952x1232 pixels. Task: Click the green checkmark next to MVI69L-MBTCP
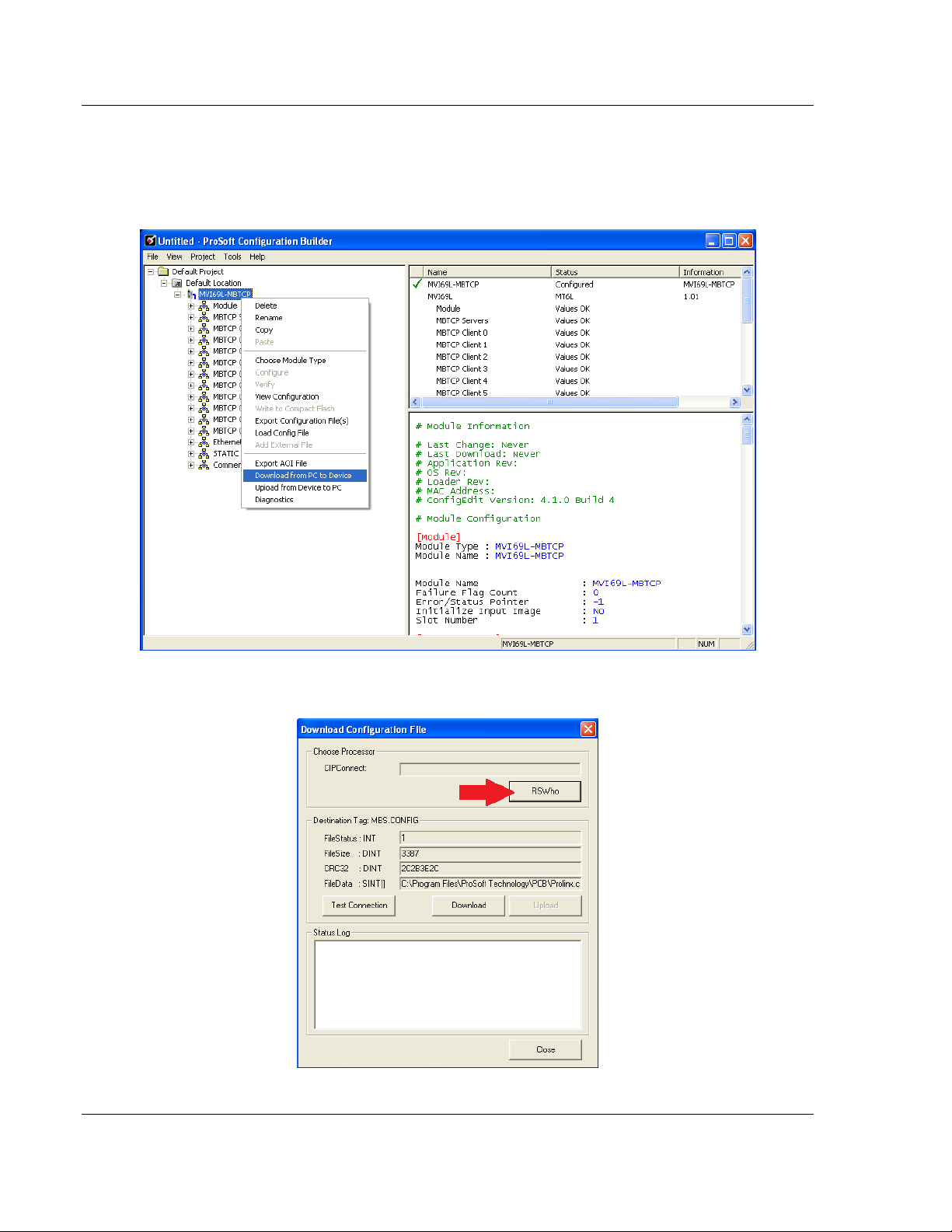click(417, 284)
